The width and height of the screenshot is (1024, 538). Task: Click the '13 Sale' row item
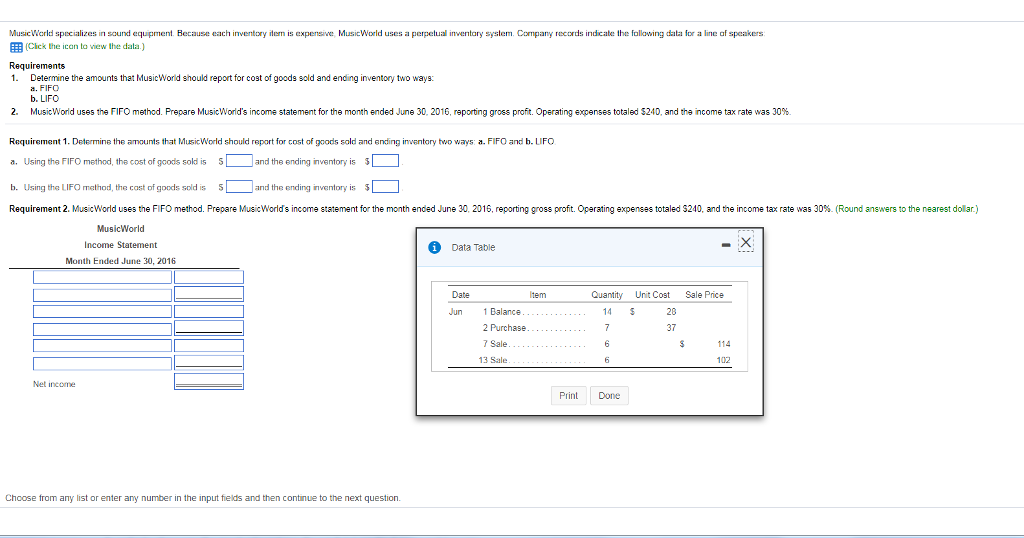coord(492,360)
